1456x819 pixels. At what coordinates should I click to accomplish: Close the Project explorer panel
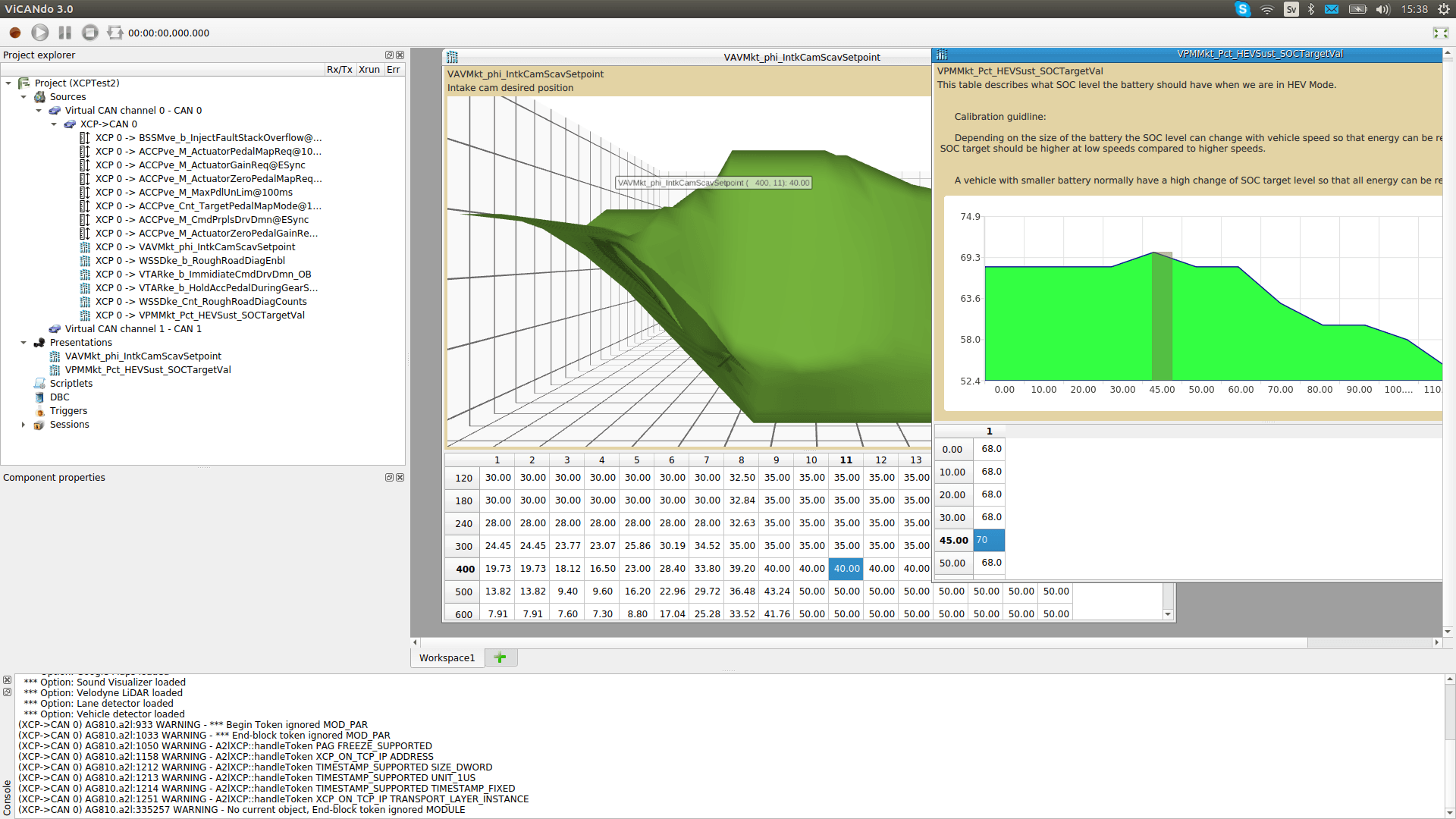pyautogui.click(x=400, y=55)
